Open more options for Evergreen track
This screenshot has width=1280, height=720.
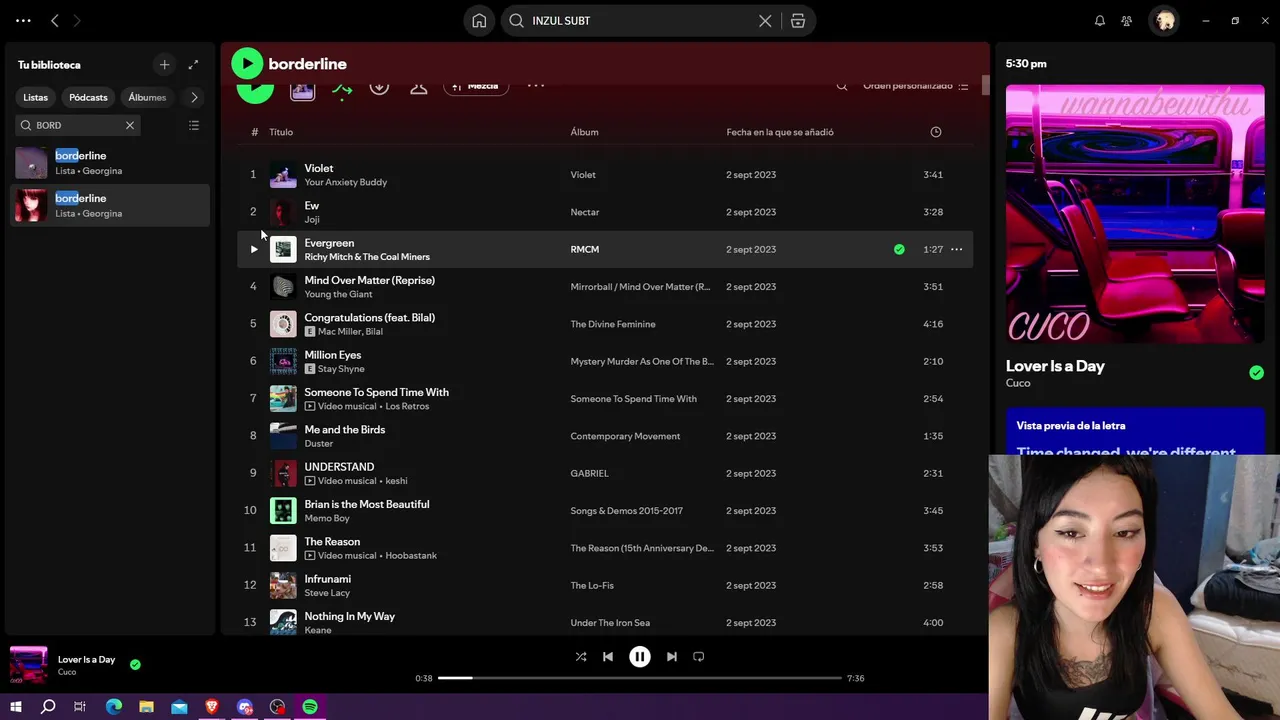957,249
